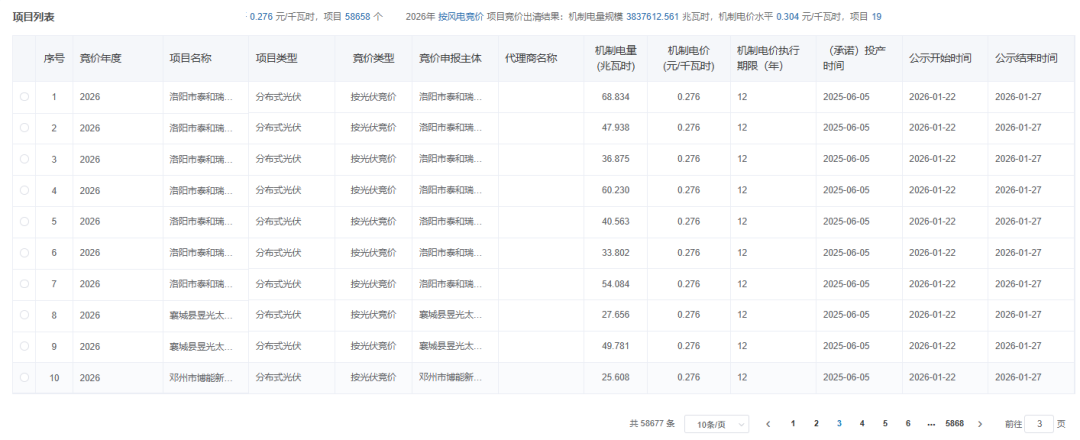
Task: Click the pagination ellipsis to jump pages
Action: pos(931,424)
